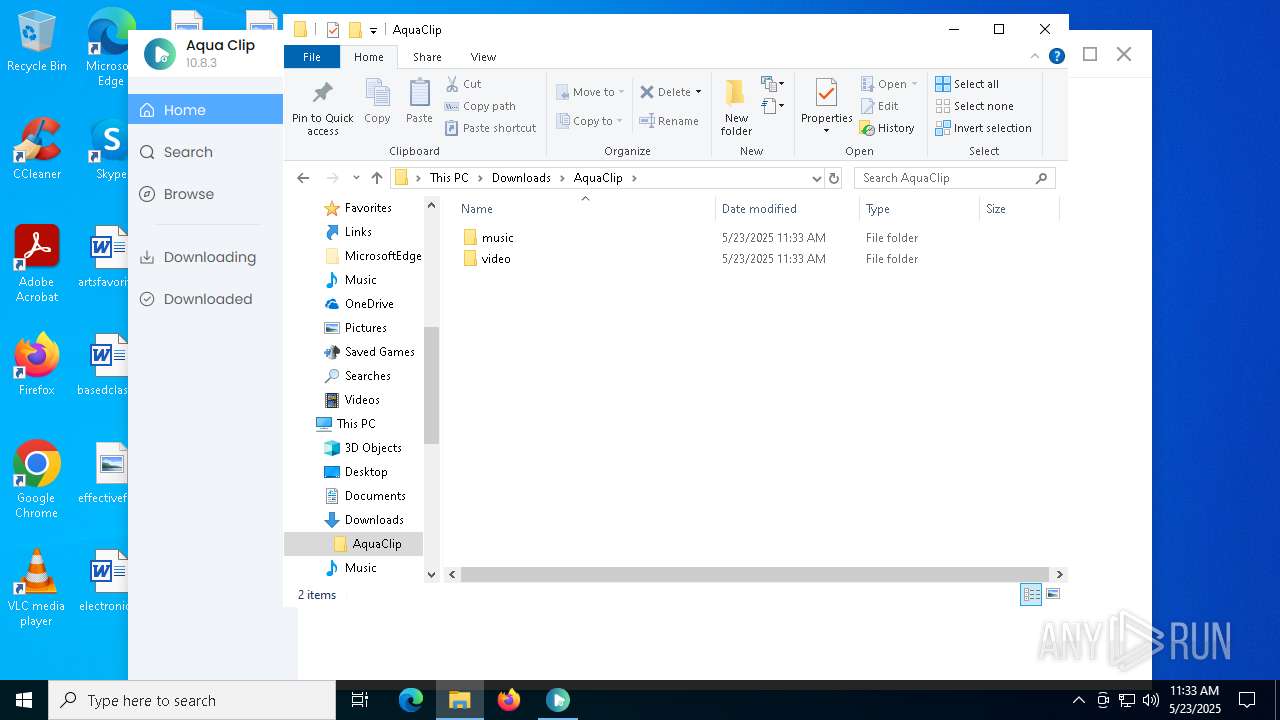The width and height of the screenshot is (1280, 720).
Task: Go back in Explorer navigation
Action: point(303,178)
